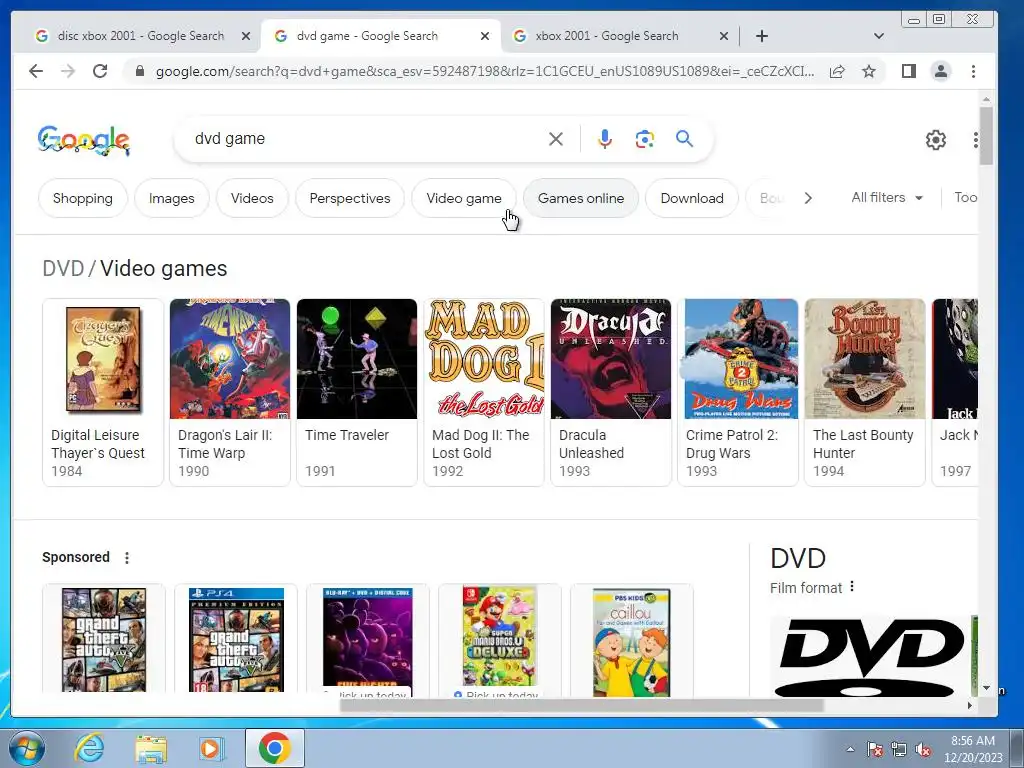Image resolution: width=1024 pixels, height=768 pixels.
Task: Click Chrome icon in taskbar
Action: (x=274, y=748)
